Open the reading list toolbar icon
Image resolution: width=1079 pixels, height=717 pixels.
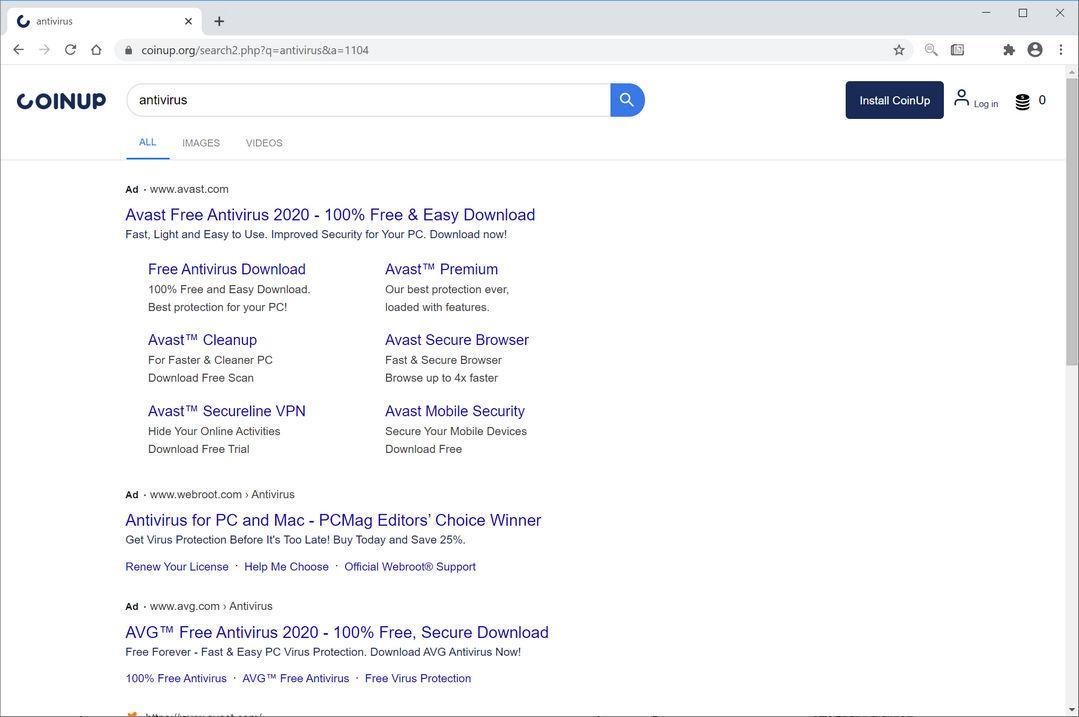point(957,50)
